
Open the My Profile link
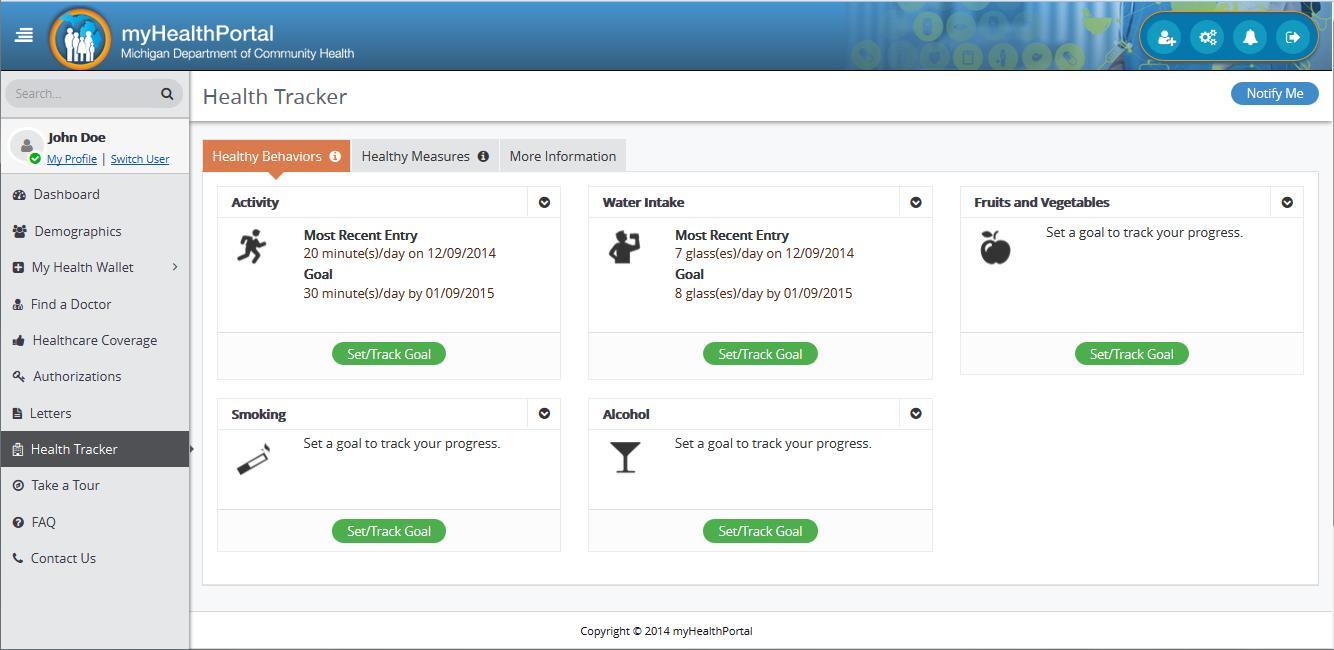click(72, 159)
